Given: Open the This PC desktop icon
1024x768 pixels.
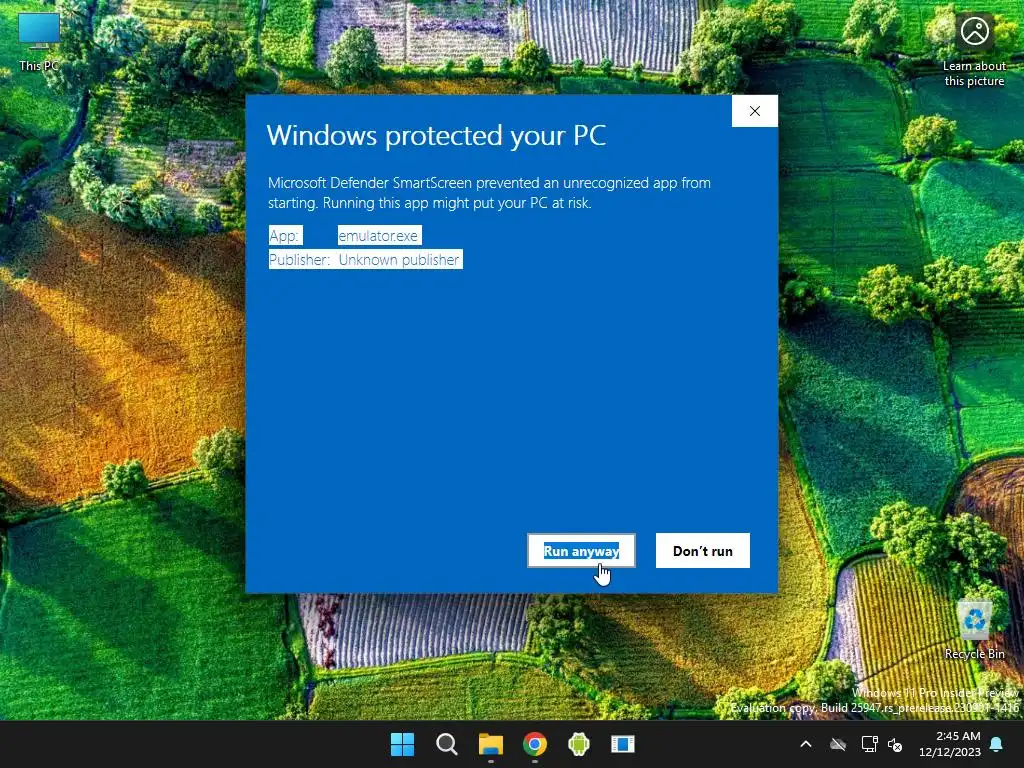Looking at the screenshot, I should (x=39, y=41).
